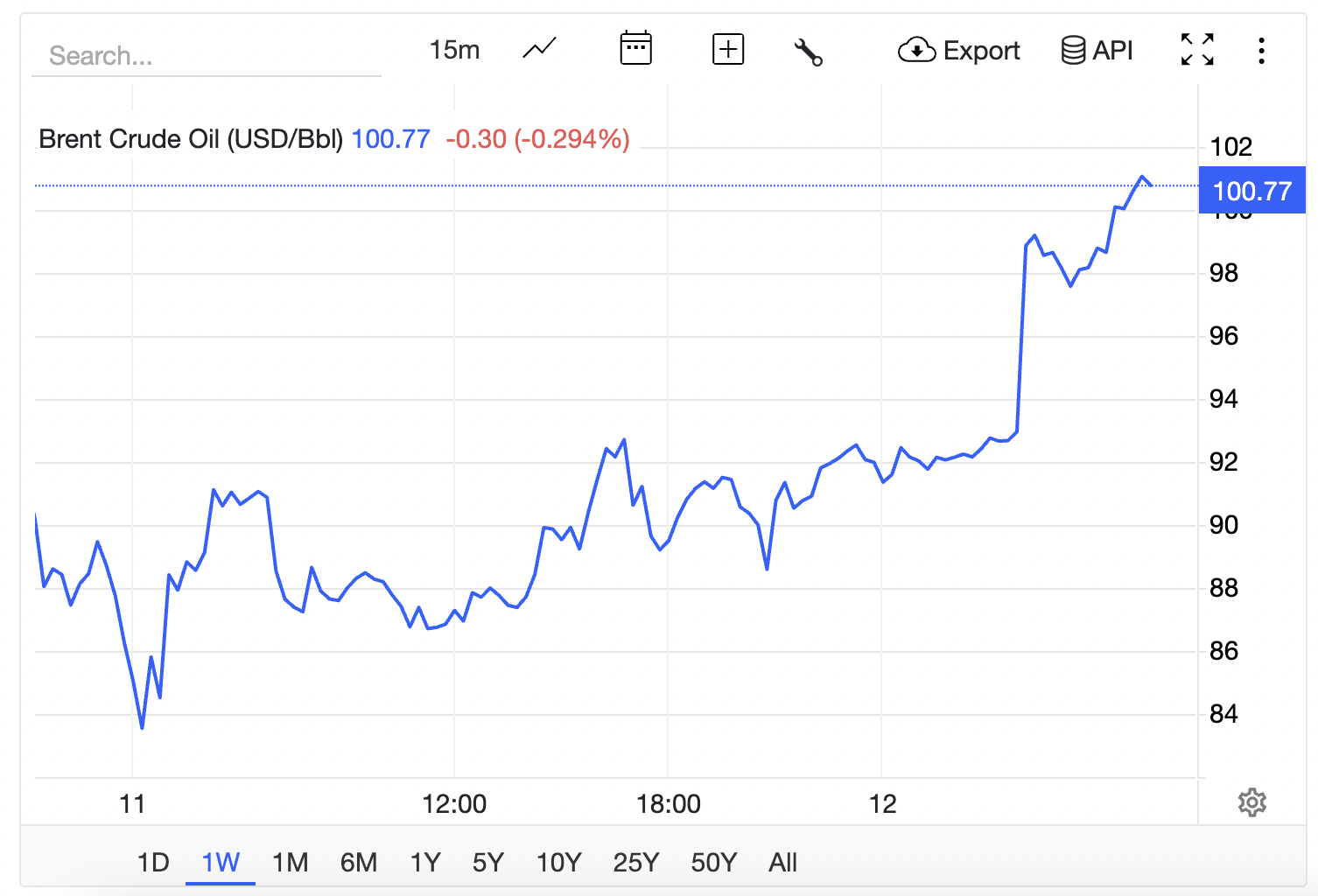Select the 1D time range
Viewport: 1318px width, 896px height.
153,863
